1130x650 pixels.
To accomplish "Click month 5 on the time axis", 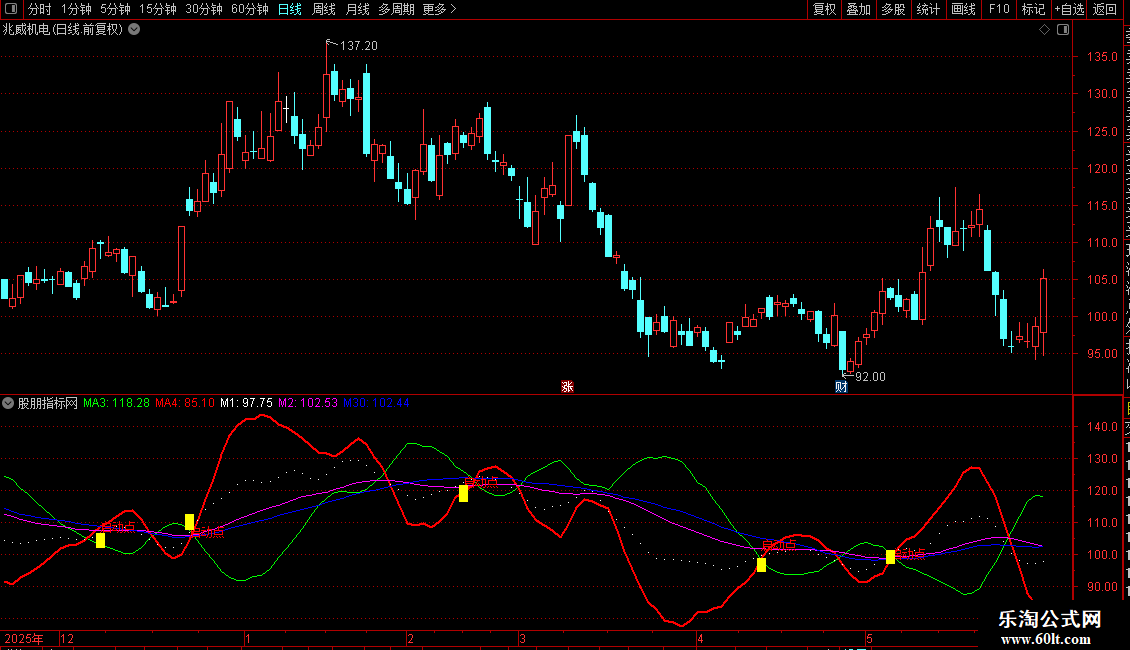I will [x=869, y=638].
